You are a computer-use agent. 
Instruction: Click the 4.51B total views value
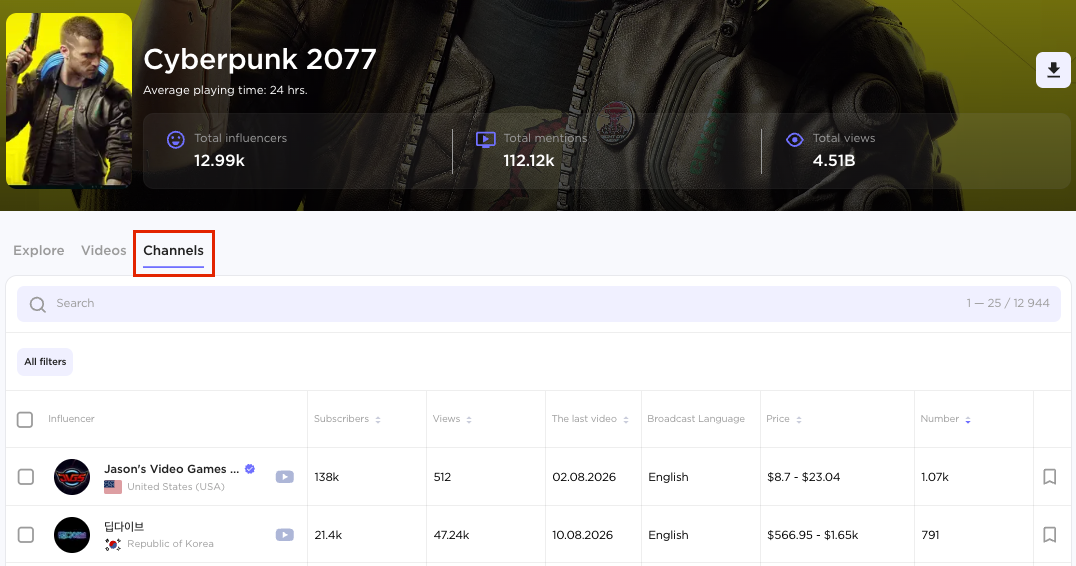[x=834, y=161]
